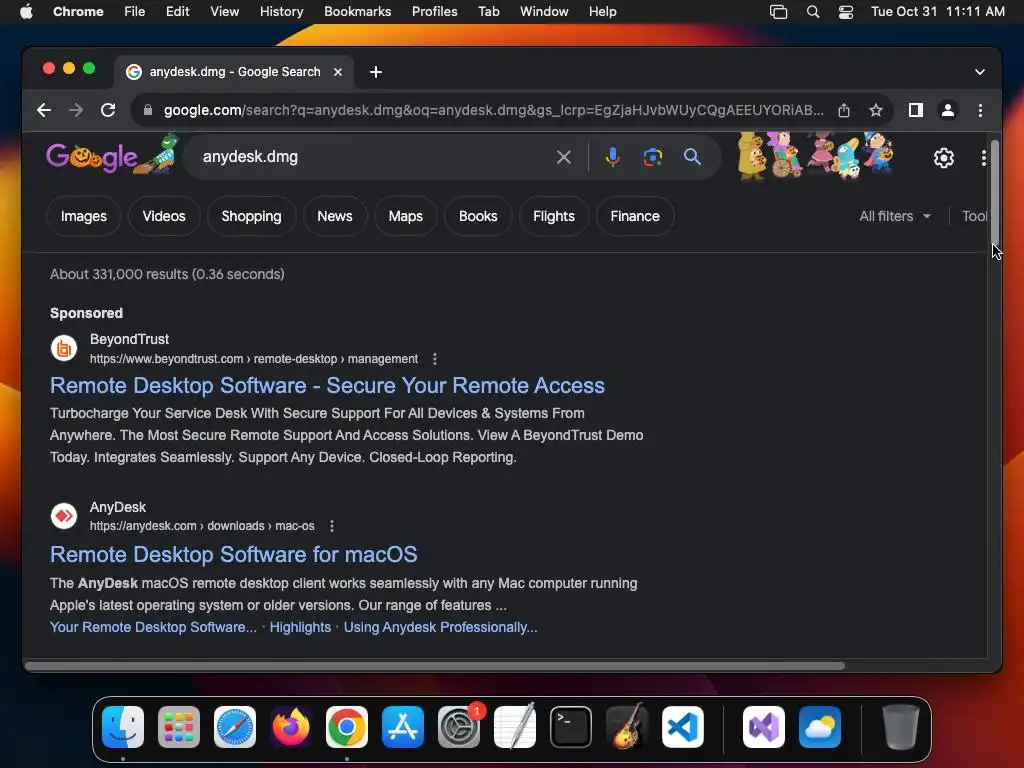Image resolution: width=1024 pixels, height=768 pixels.
Task: Launch Visual Studio Code from the Dock
Action: click(x=682, y=727)
